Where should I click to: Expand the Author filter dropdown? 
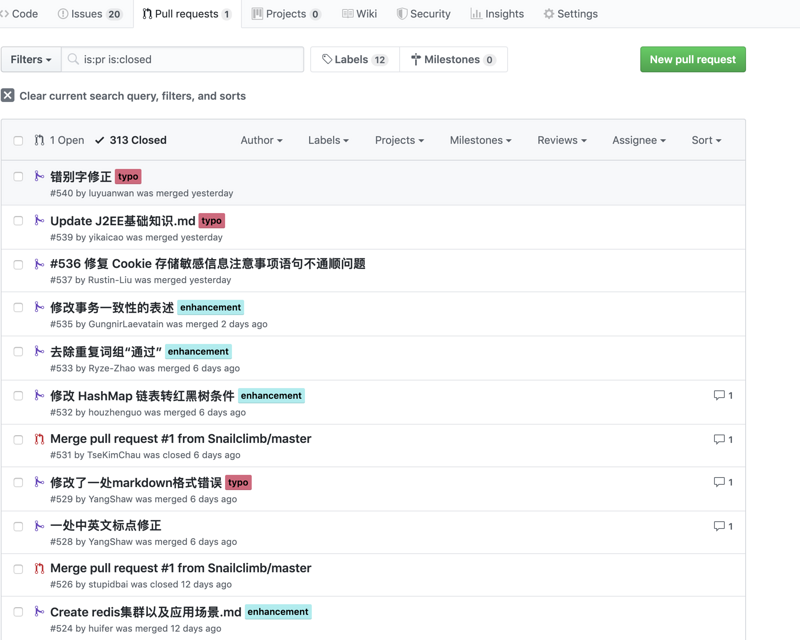(x=261, y=140)
